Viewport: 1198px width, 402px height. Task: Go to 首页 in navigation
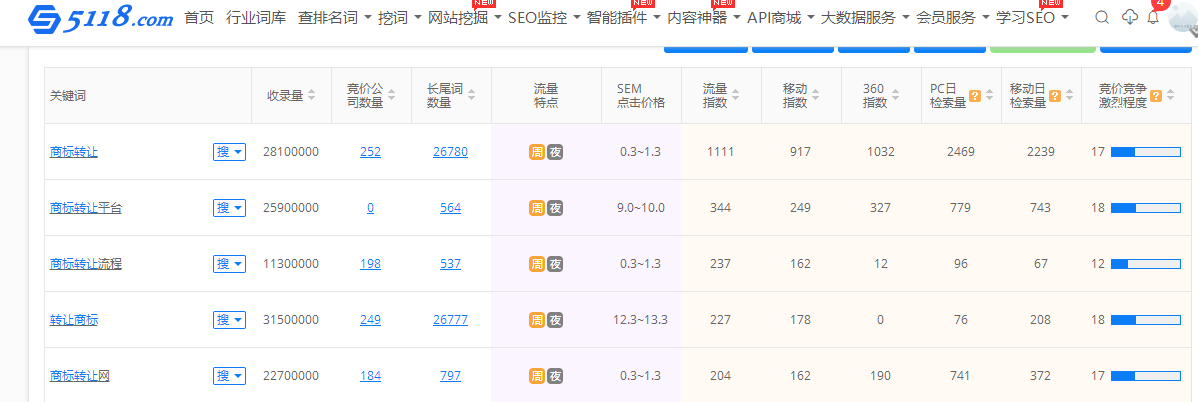click(x=199, y=18)
